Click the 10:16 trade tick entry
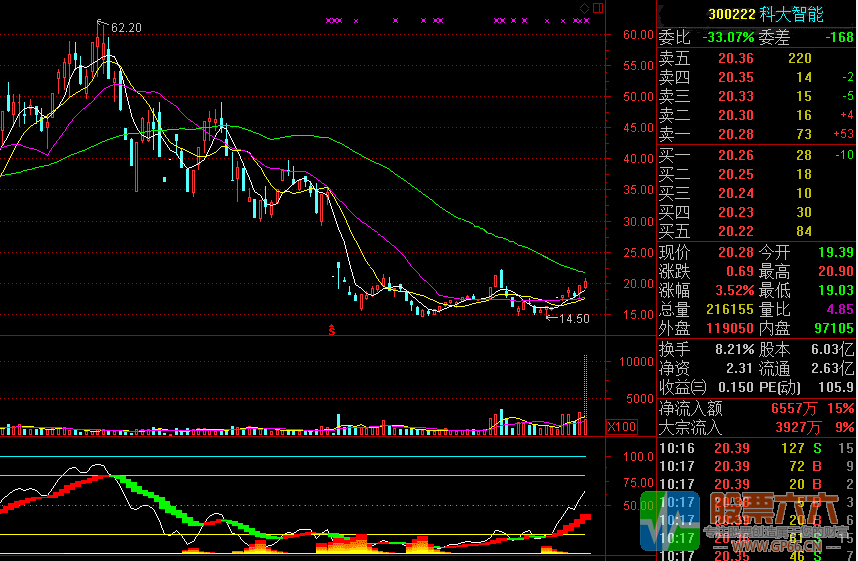 756,448
